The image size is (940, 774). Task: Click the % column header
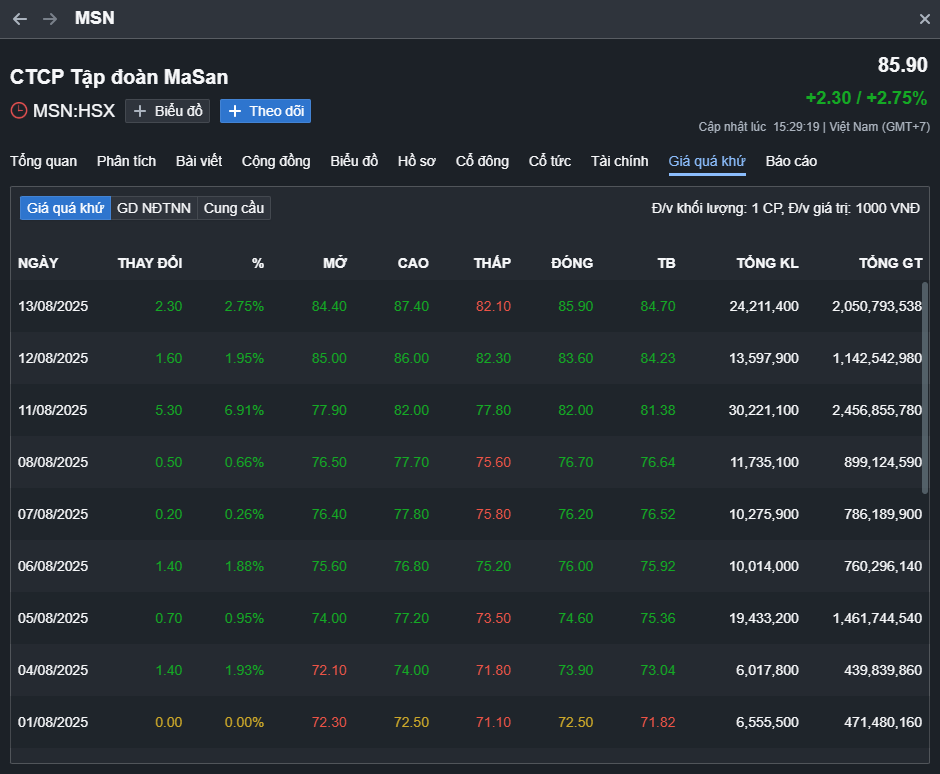[x=258, y=263]
